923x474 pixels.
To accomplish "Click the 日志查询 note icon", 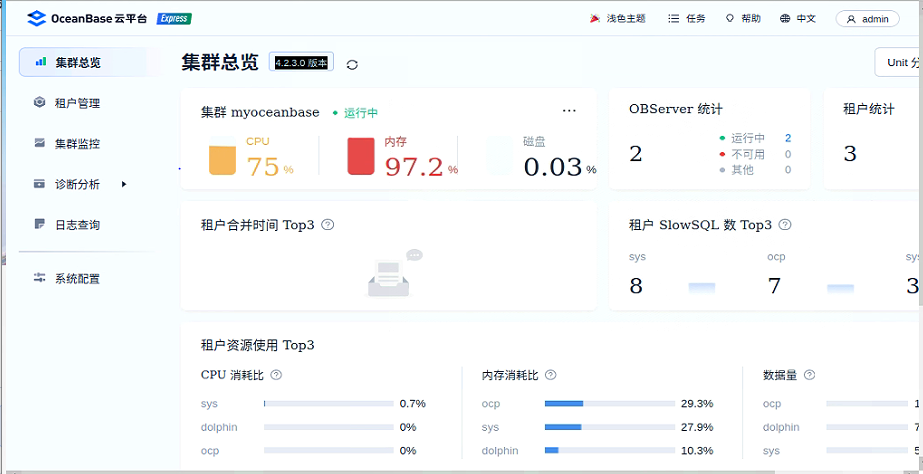I will (x=39, y=224).
